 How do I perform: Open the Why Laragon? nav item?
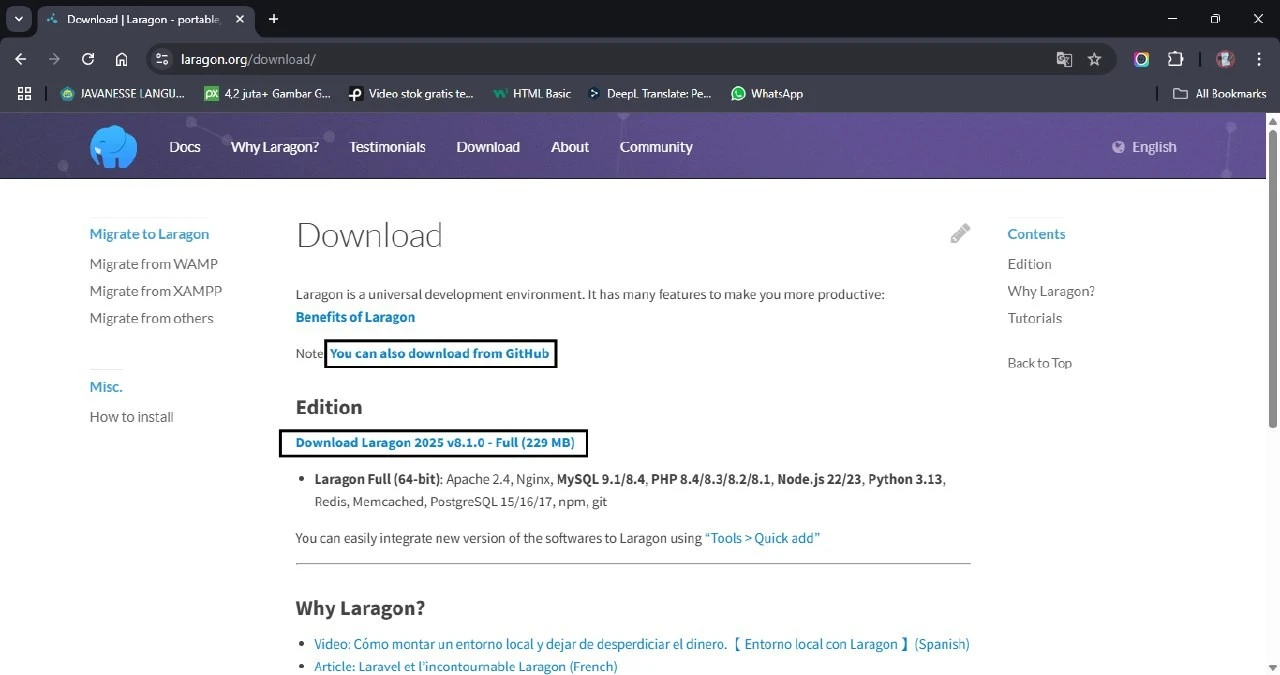(x=275, y=147)
